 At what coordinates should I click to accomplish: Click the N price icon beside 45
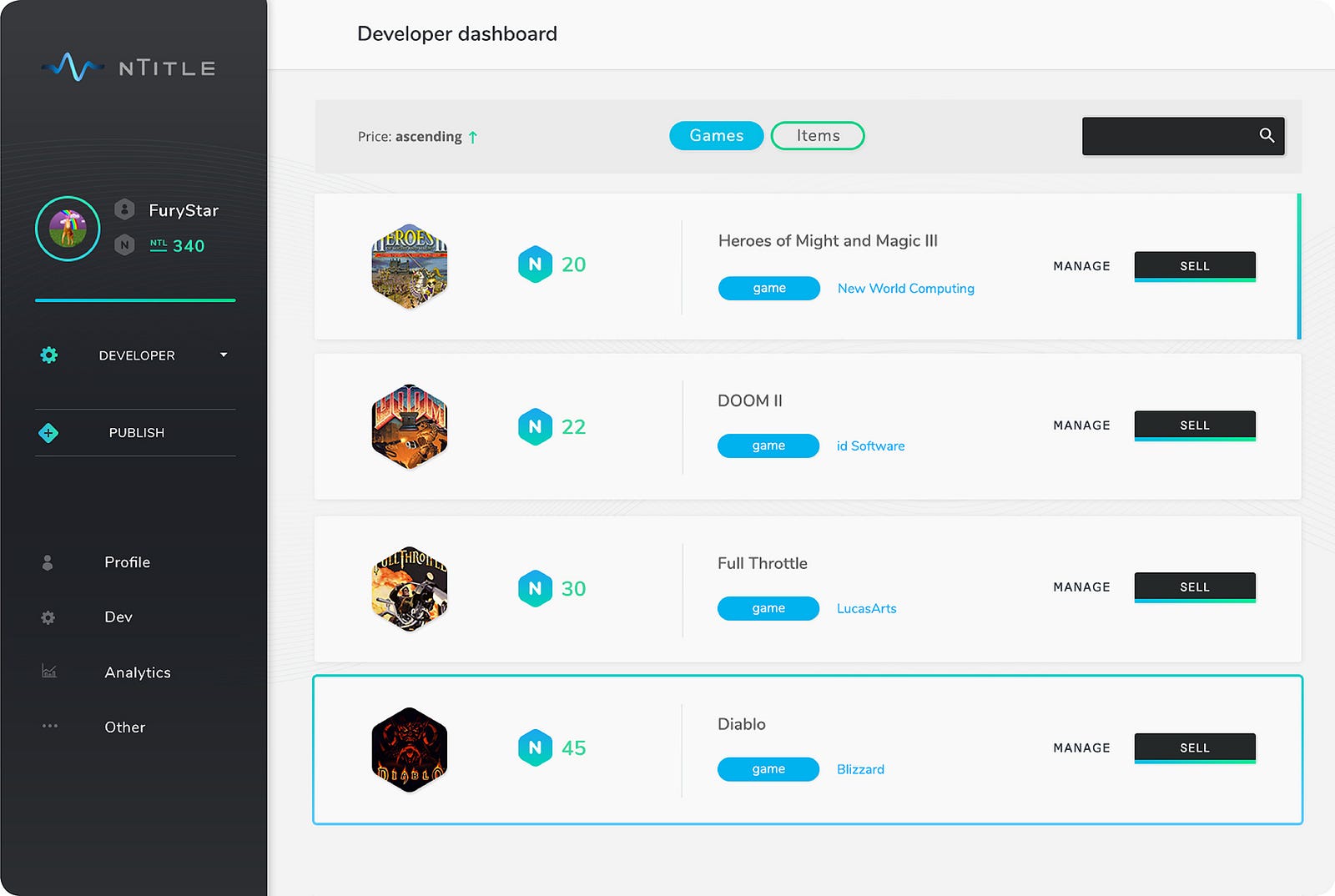(535, 748)
